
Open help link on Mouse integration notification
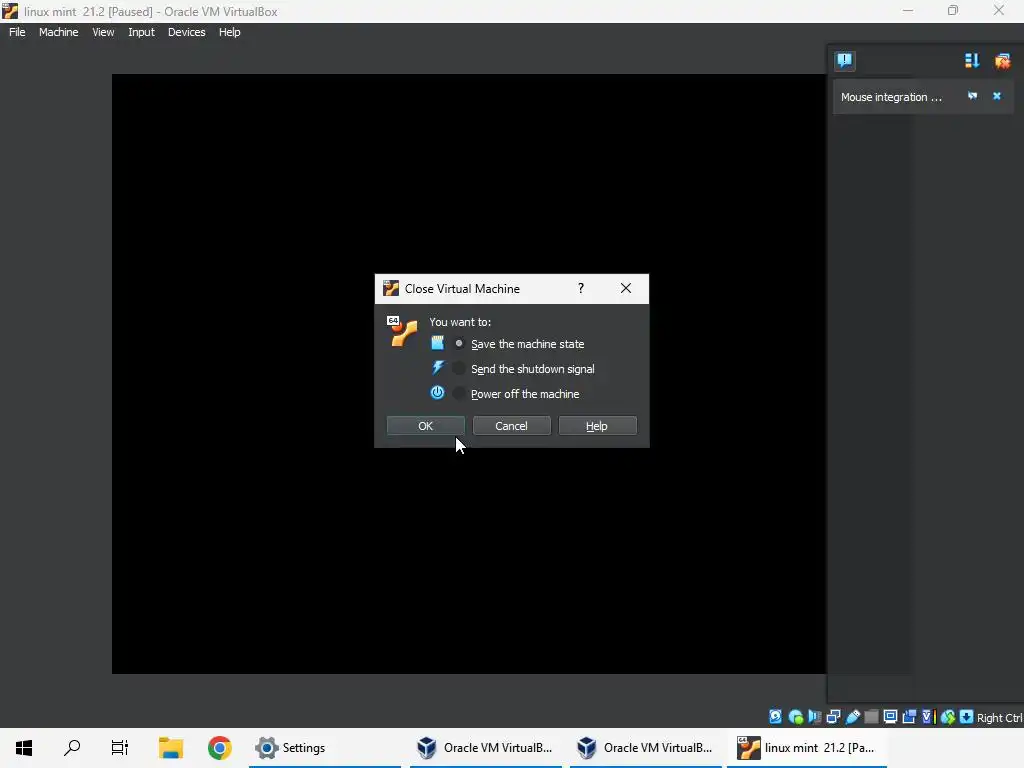pos(972,96)
